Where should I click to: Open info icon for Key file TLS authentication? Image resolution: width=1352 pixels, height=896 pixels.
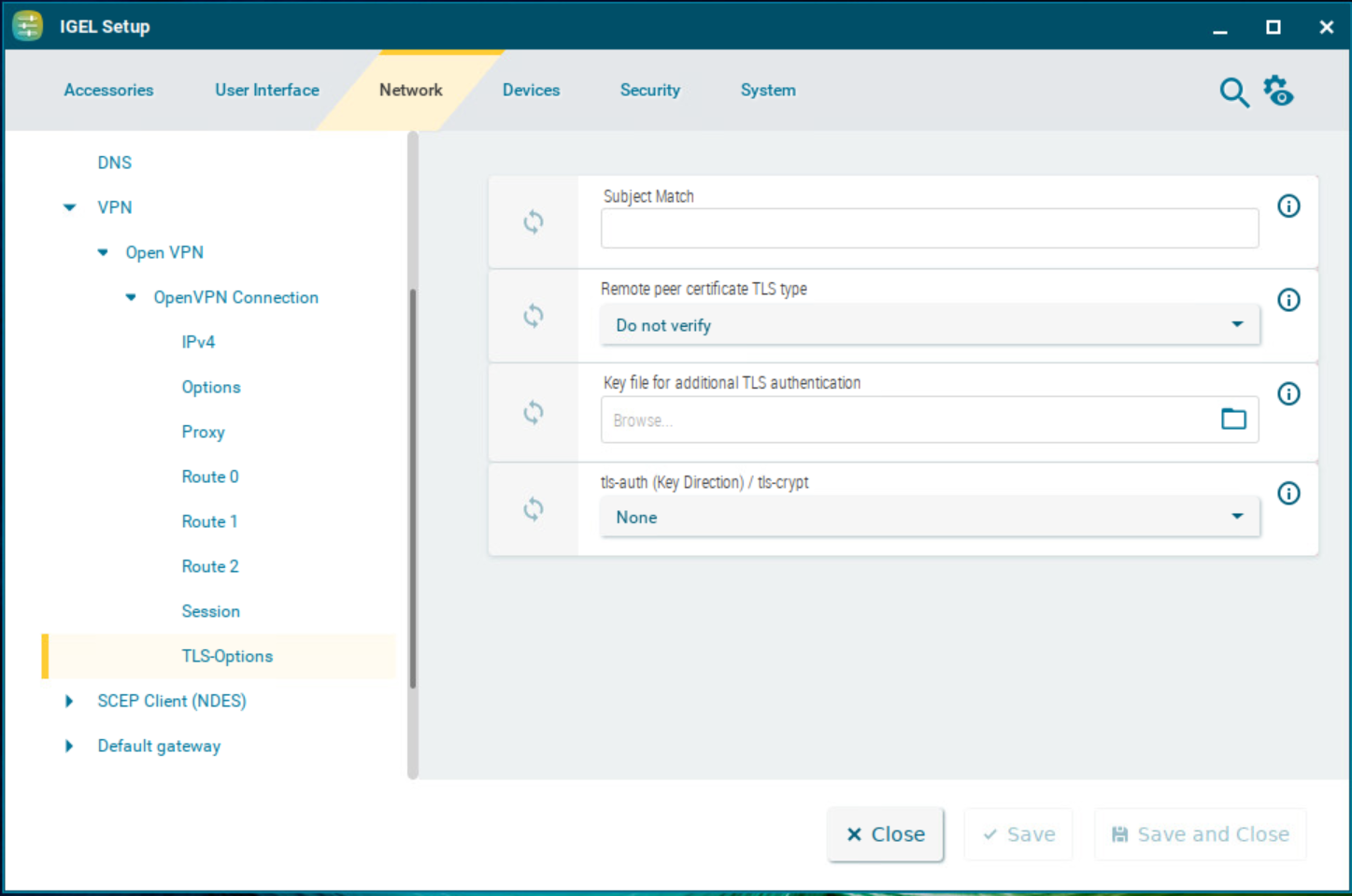1288,394
